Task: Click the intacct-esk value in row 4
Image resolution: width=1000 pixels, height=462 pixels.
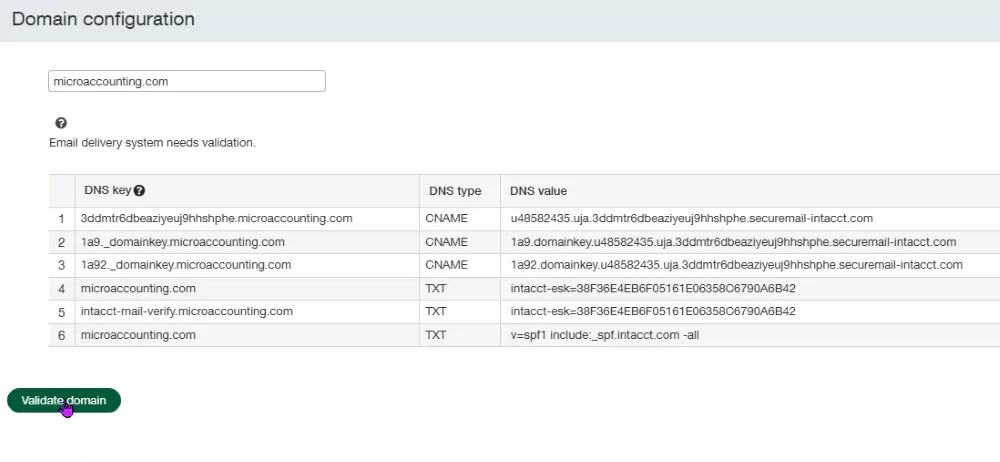Action: (x=652, y=288)
